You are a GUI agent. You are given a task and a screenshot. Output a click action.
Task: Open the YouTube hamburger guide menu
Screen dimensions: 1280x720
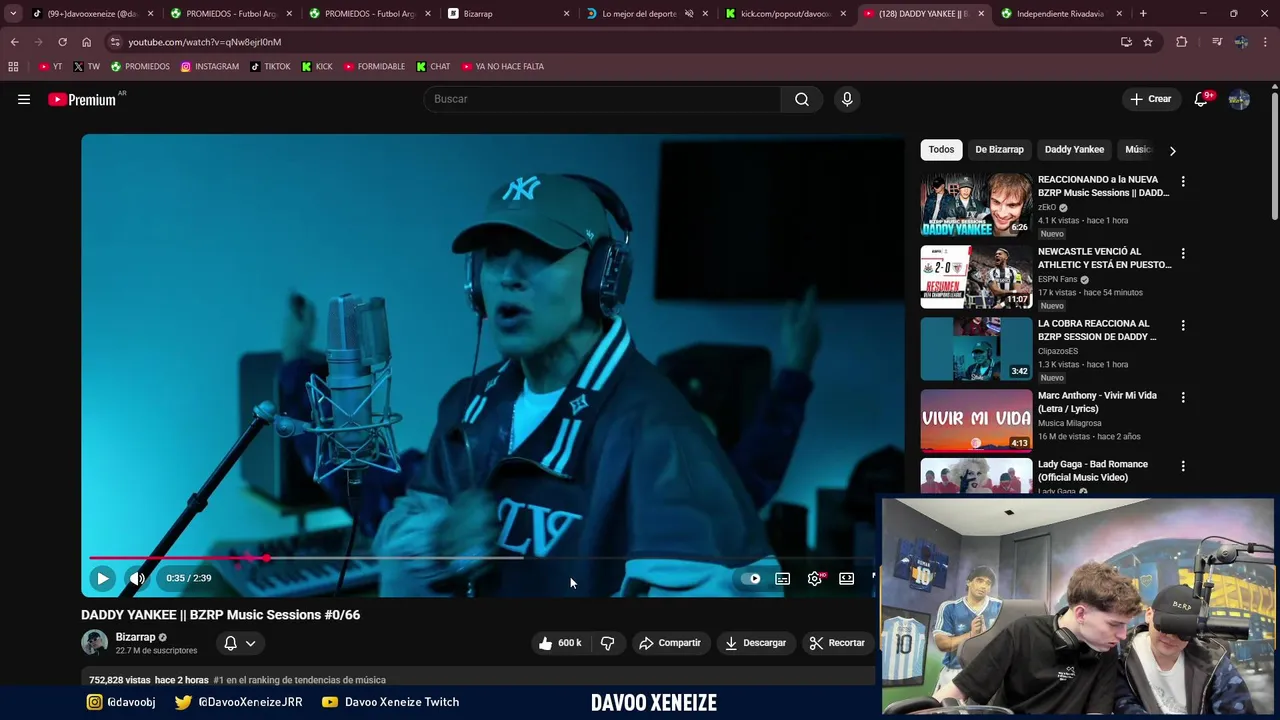click(24, 99)
